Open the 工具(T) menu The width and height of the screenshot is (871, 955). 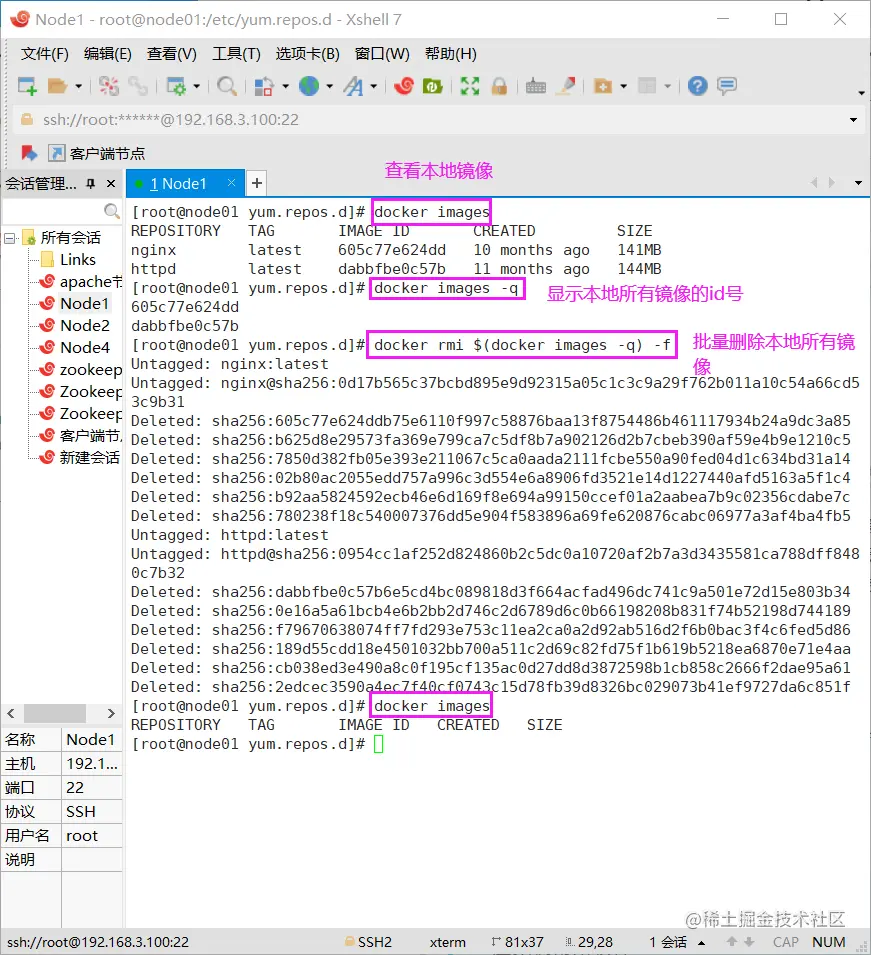(x=236, y=54)
